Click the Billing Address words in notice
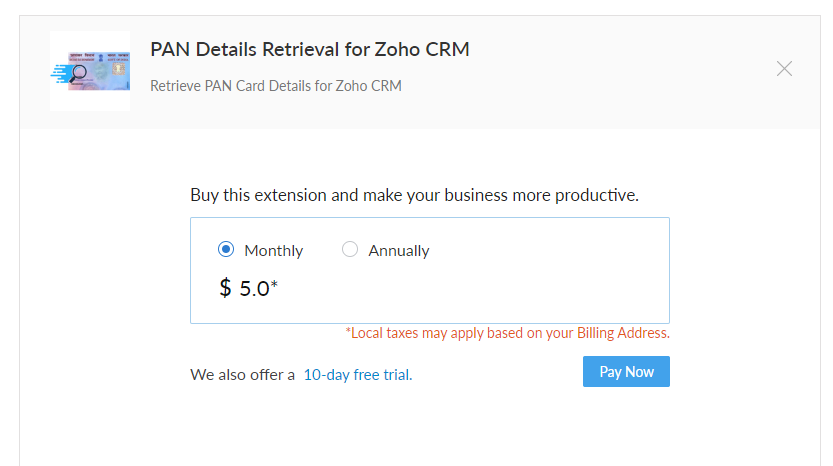Image resolution: width=833 pixels, height=466 pixels. click(623, 333)
